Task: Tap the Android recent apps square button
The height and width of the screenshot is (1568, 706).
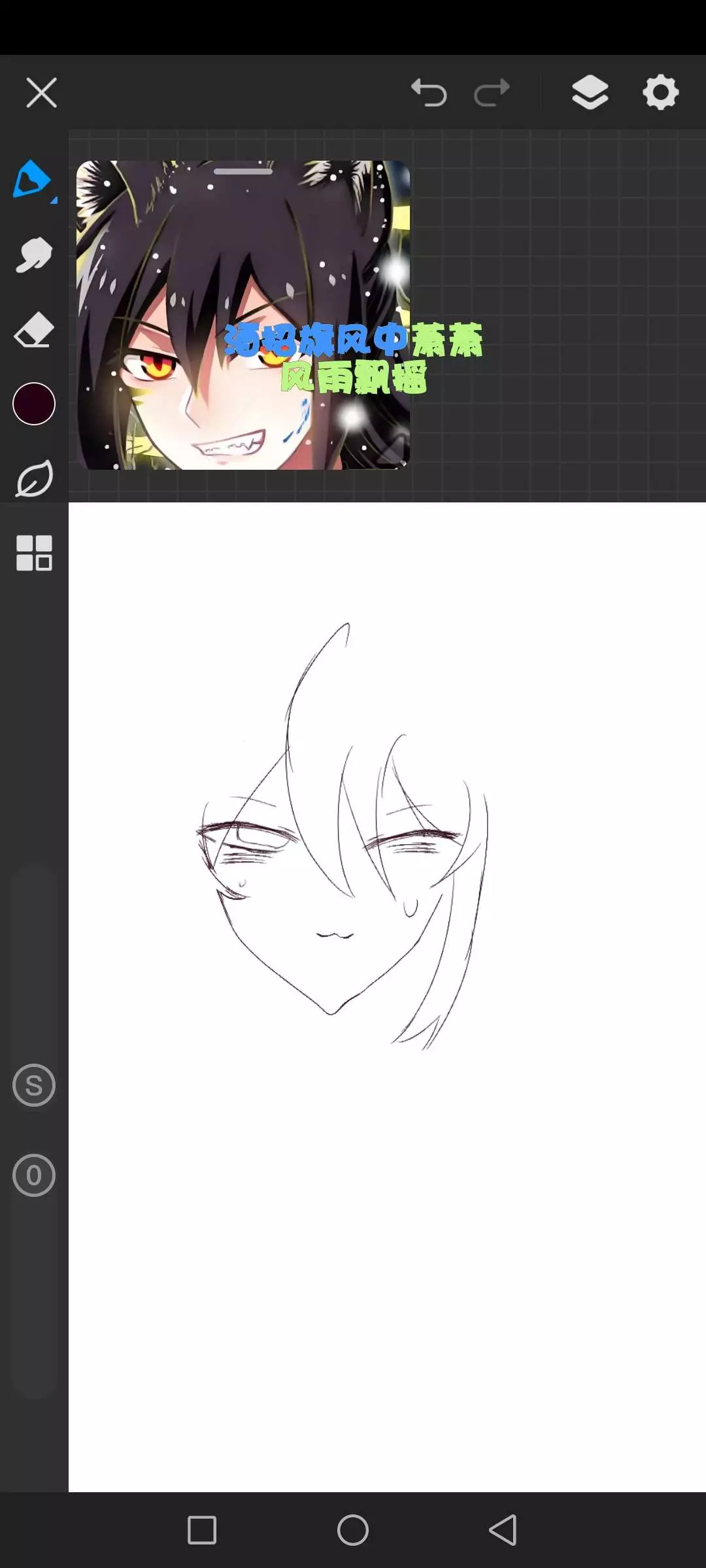Action: tap(202, 1530)
